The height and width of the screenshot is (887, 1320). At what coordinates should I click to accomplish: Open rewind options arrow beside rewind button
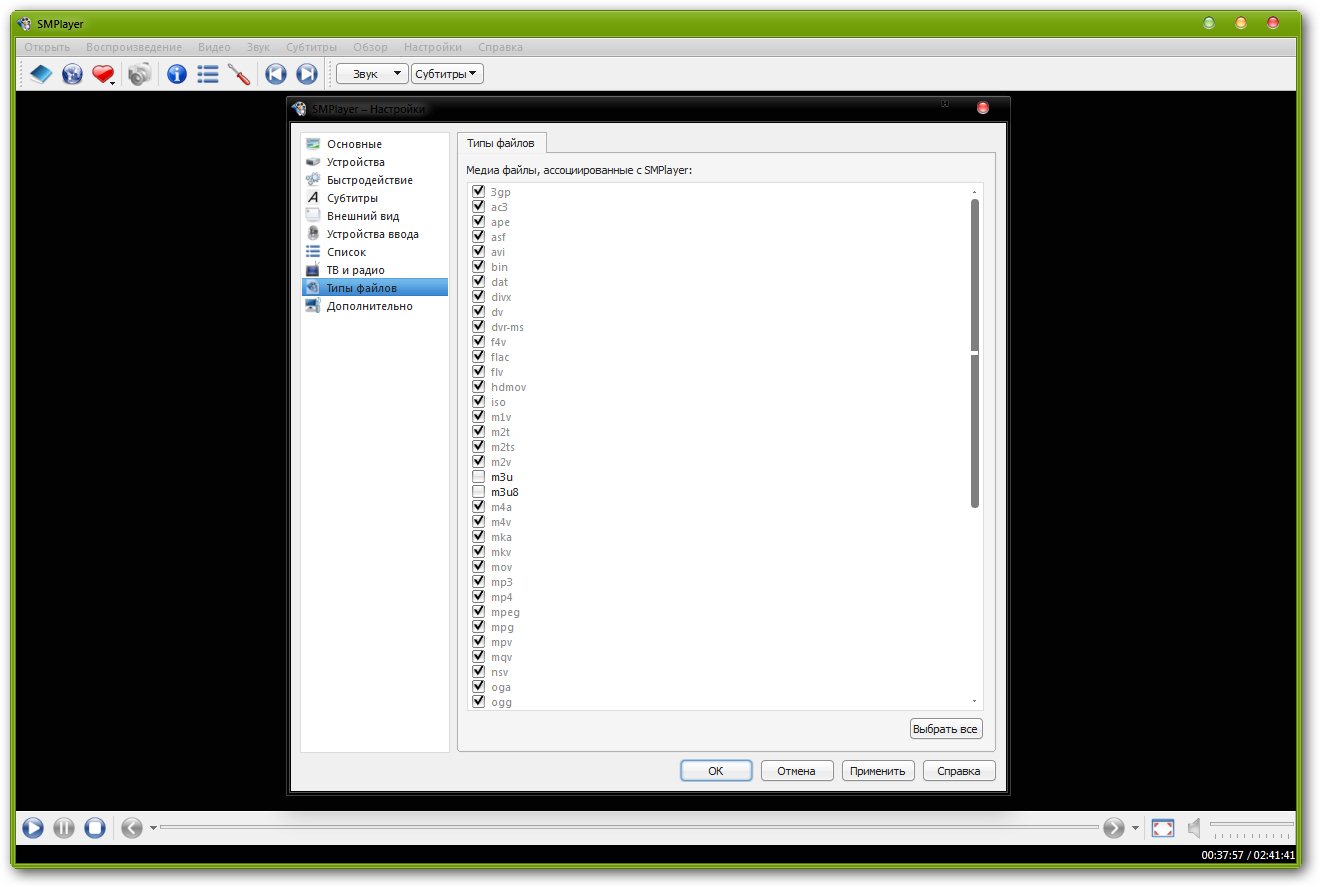[153, 828]
